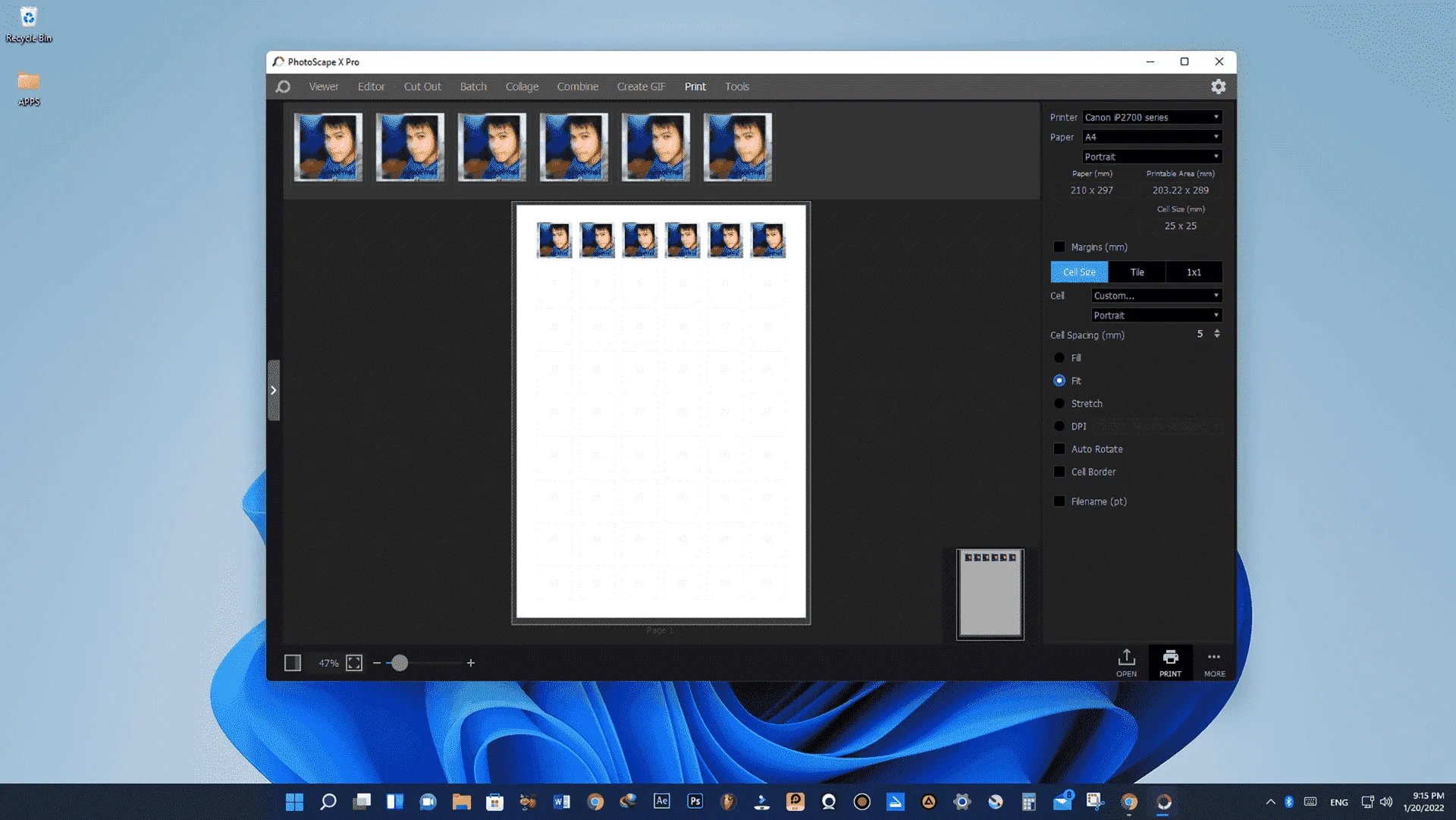Open Windows taskbar search
This screenshot has width=1456, height=820.
coord(328,802)
